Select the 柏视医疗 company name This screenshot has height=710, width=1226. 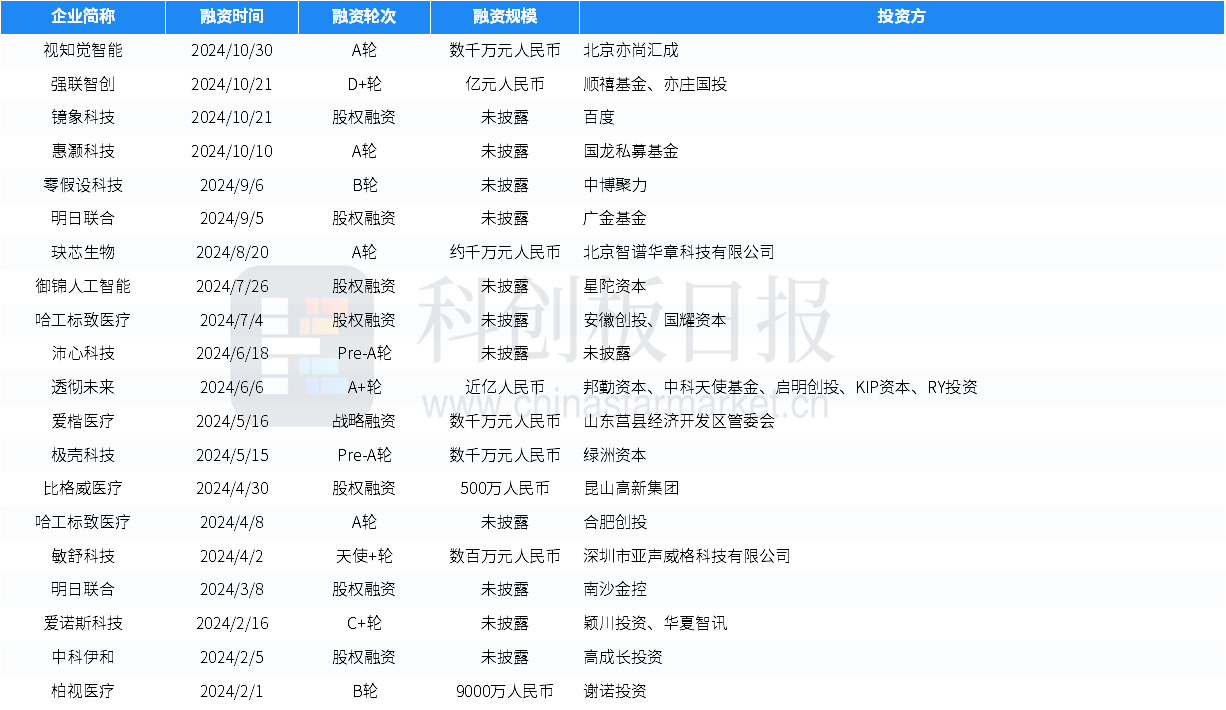(83, 690)
